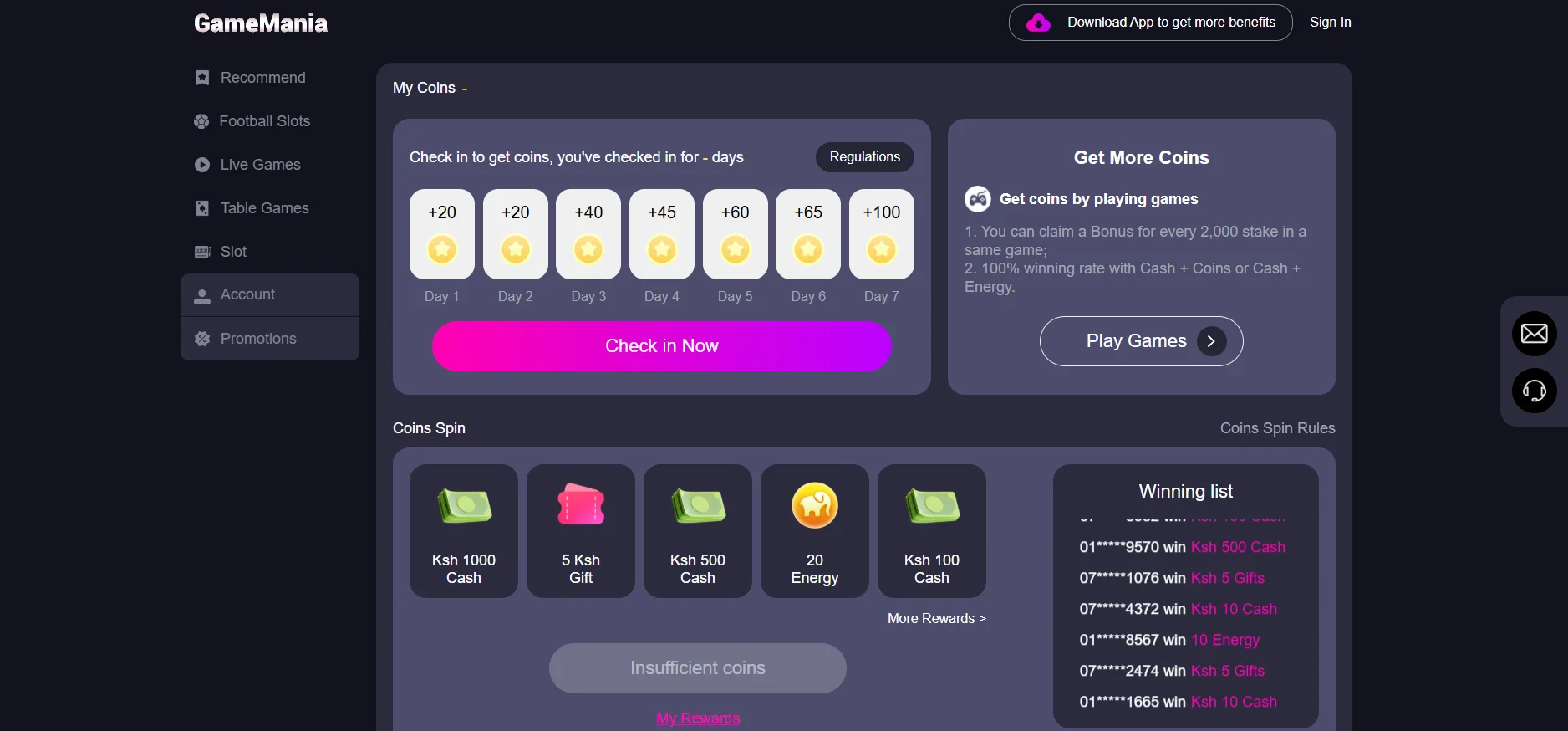Click the Ksh 1000 Cash label
Viewport: 1568px width, 731px height.
464,570
